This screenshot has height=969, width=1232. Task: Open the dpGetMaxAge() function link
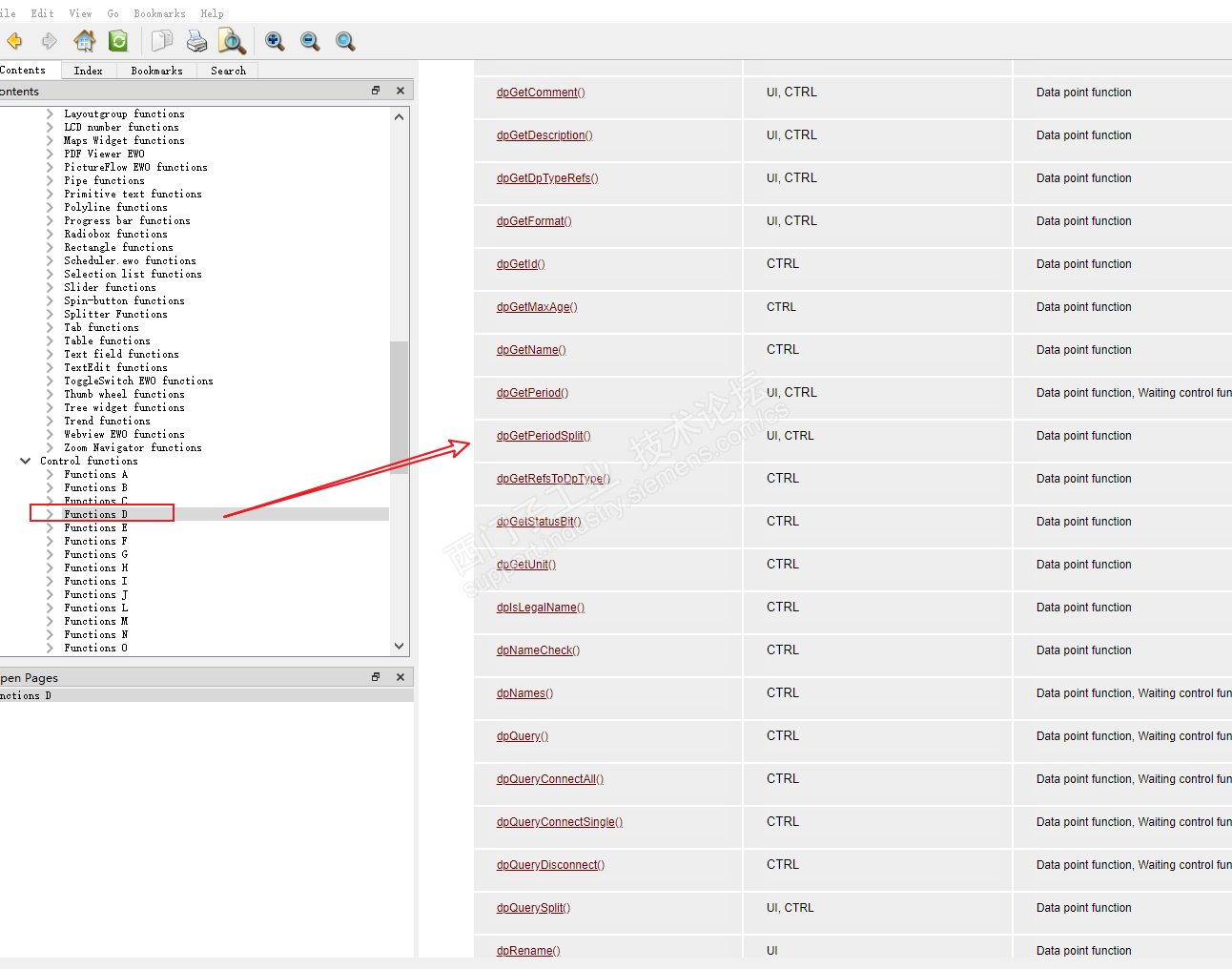tap(537, 307)
